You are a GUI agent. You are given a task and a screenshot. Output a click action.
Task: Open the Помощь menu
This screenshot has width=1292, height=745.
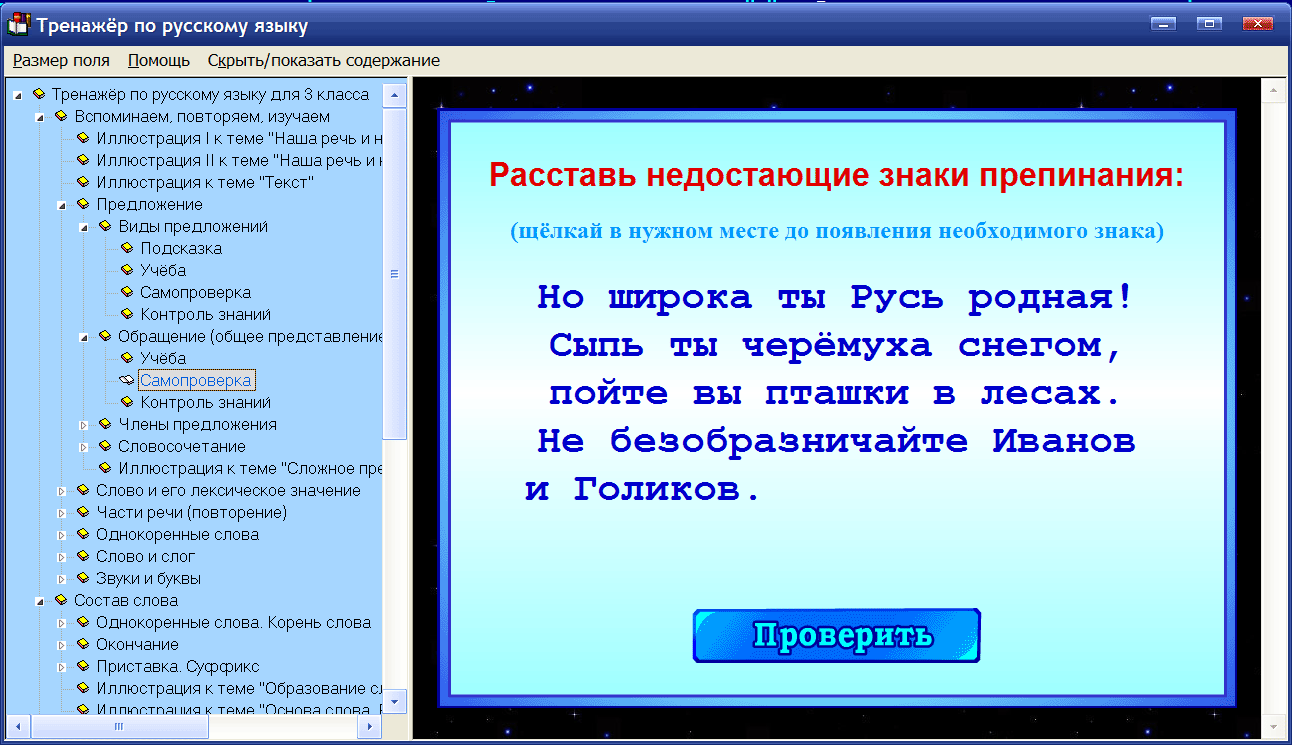coord(155,60)
